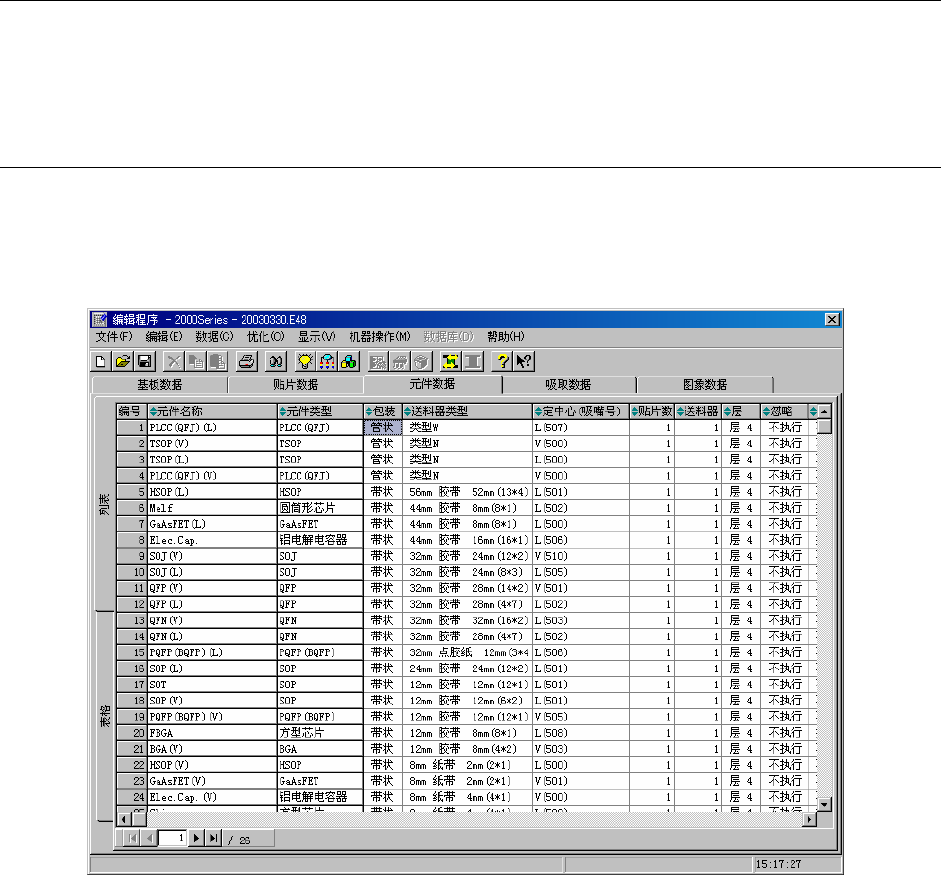Click the Copy toolbar icon
This screenshot has width=941, height=875.
pos(196,361)
